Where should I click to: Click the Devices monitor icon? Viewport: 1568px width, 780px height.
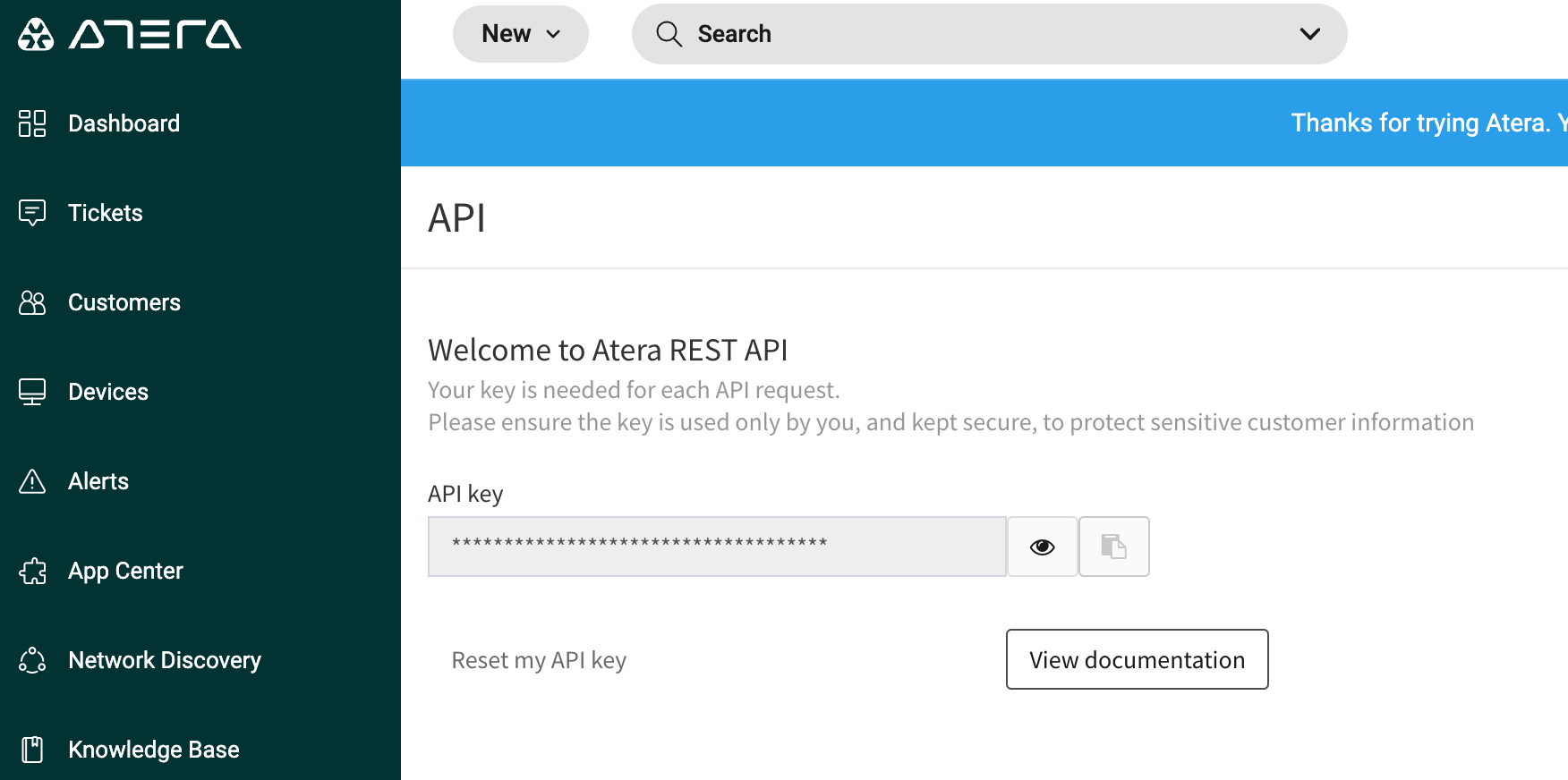point(32,392)
